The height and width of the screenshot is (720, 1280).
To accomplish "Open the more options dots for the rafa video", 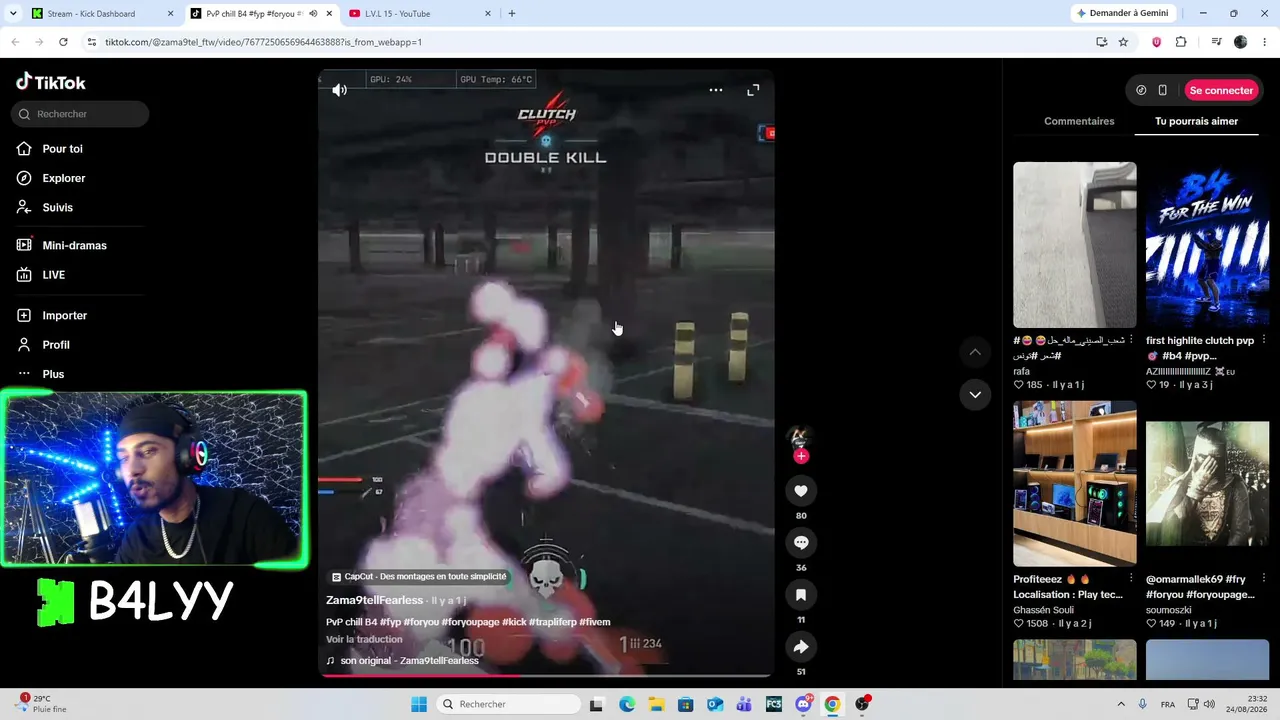I will 1131,340.
